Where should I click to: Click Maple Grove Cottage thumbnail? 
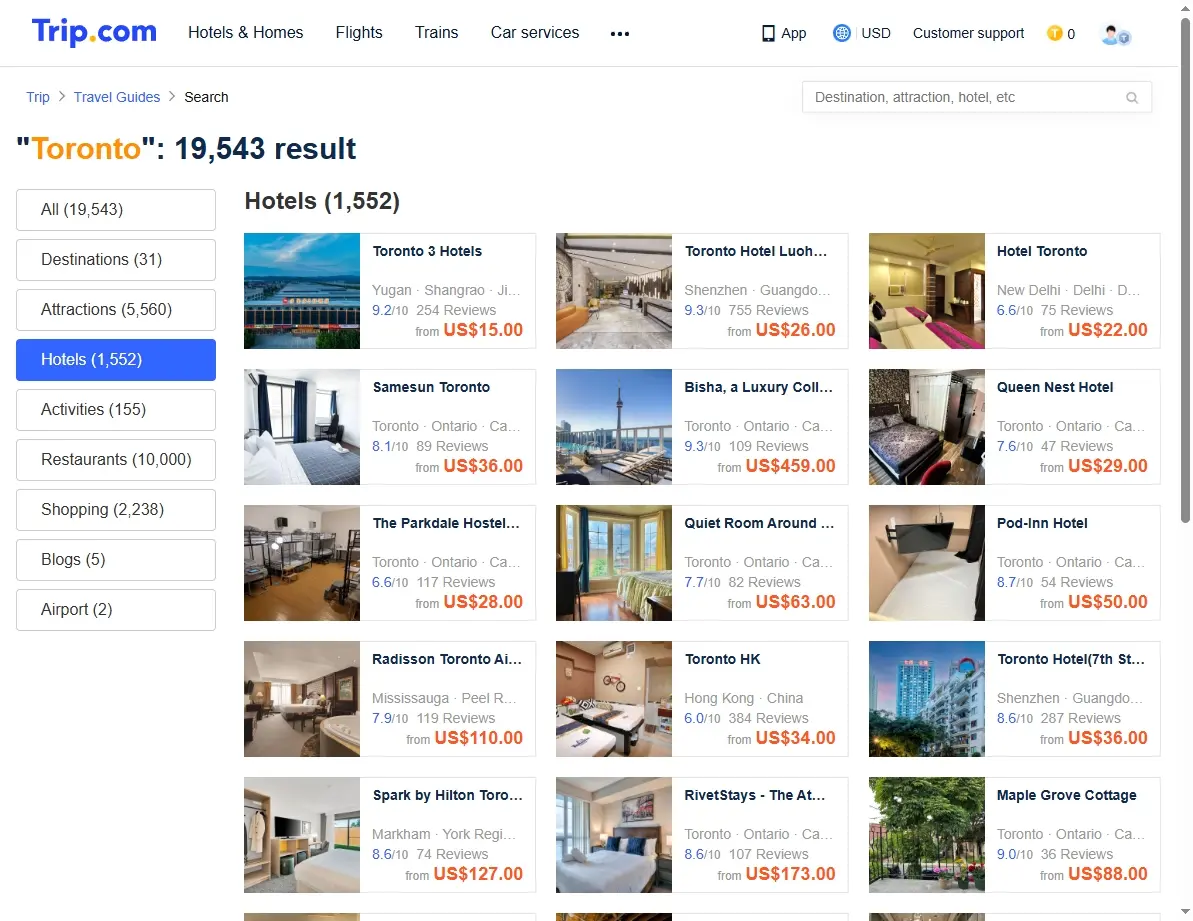pyautogui.click(x=927, y=835)
